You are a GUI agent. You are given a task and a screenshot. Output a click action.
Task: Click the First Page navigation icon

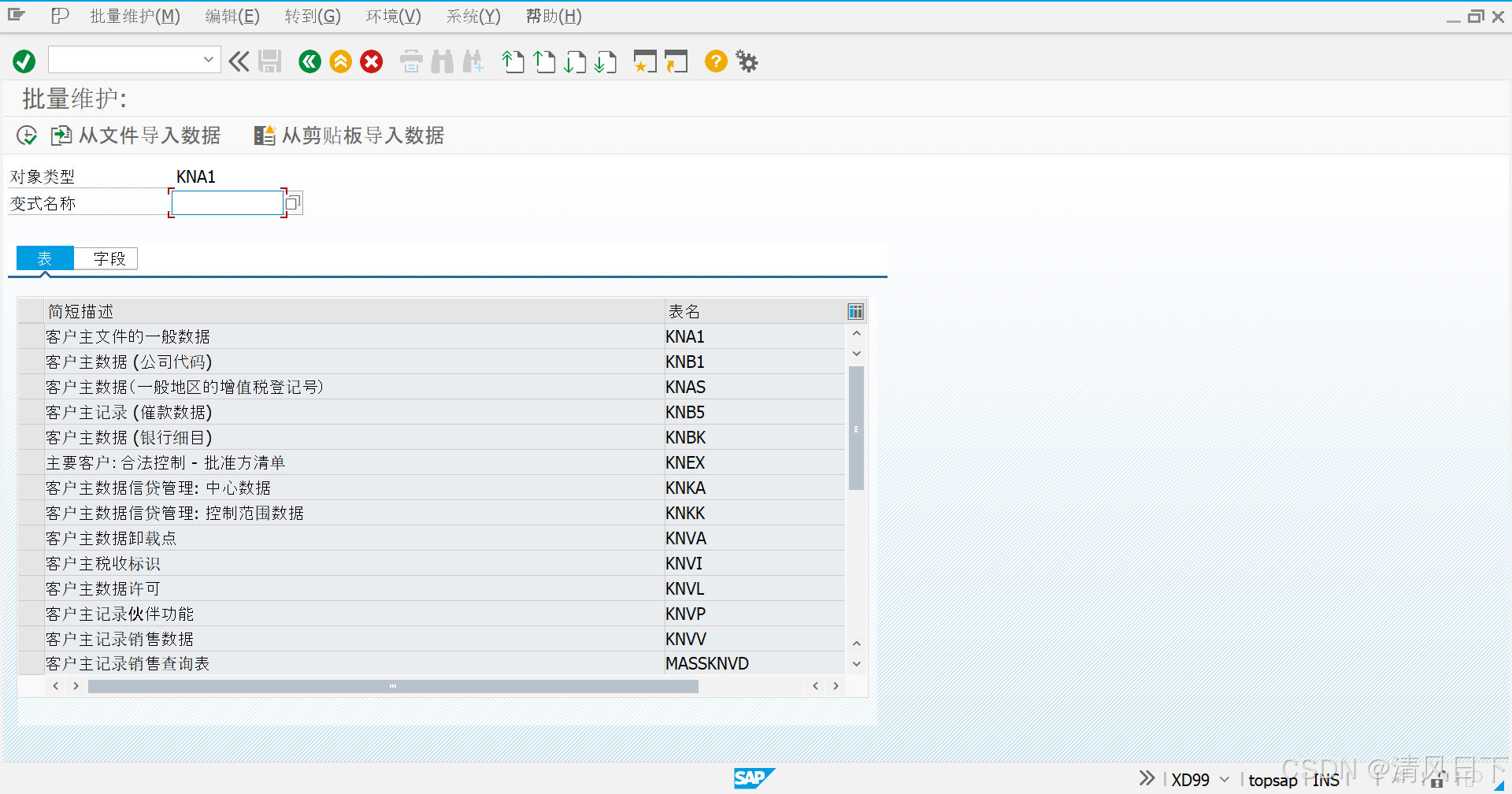point(513,61)
